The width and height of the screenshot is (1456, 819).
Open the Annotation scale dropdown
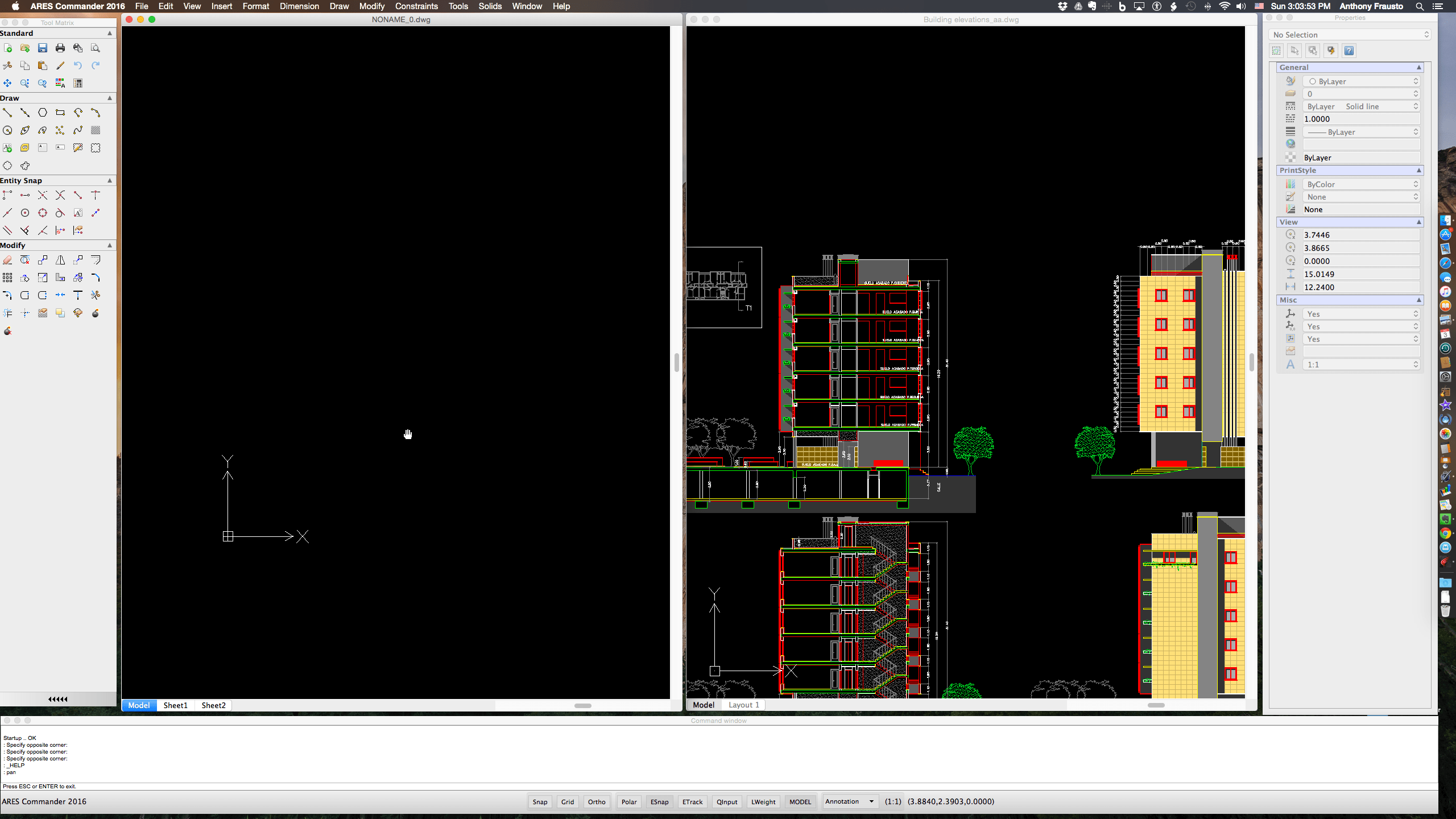pyautogui.click(x=850, y=801)
